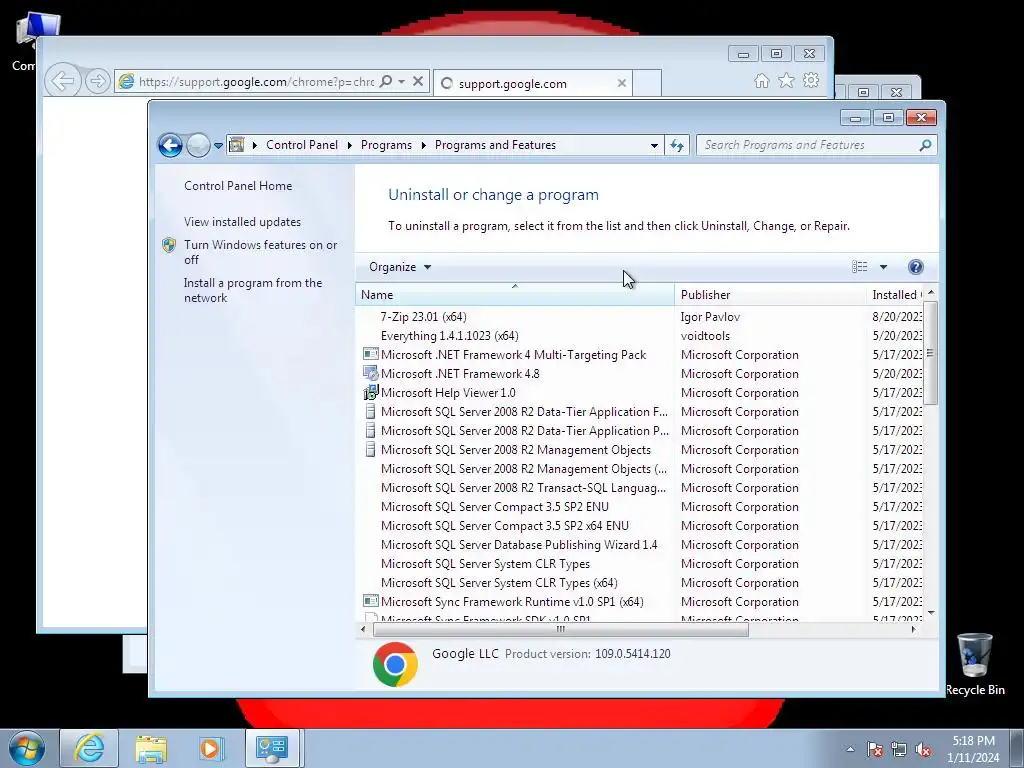Open Internet Explorer Tools gear icon
This screenshot has width=1024, height=768.
[811, 80]
